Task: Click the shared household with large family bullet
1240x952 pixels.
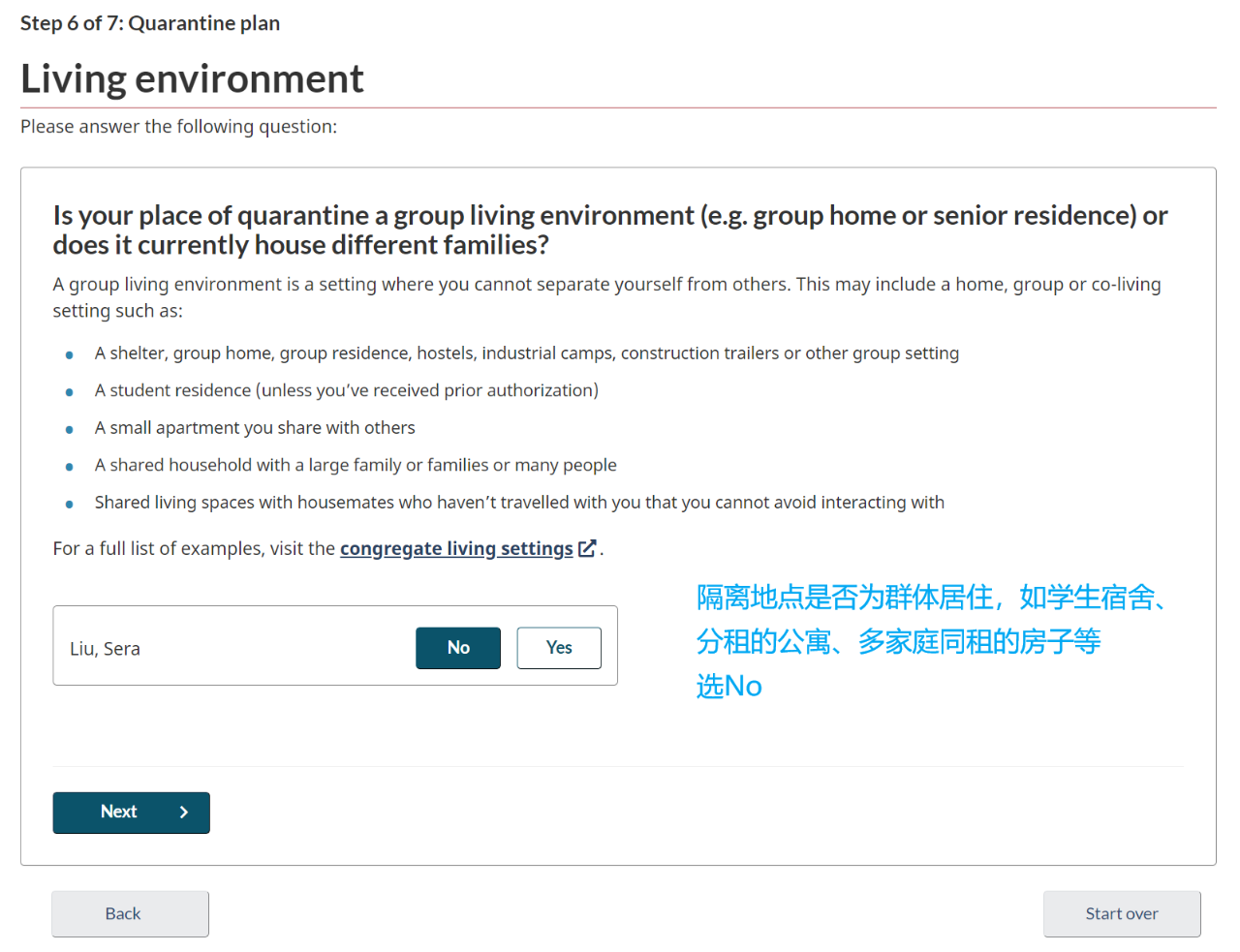Action: click(356, 465)
